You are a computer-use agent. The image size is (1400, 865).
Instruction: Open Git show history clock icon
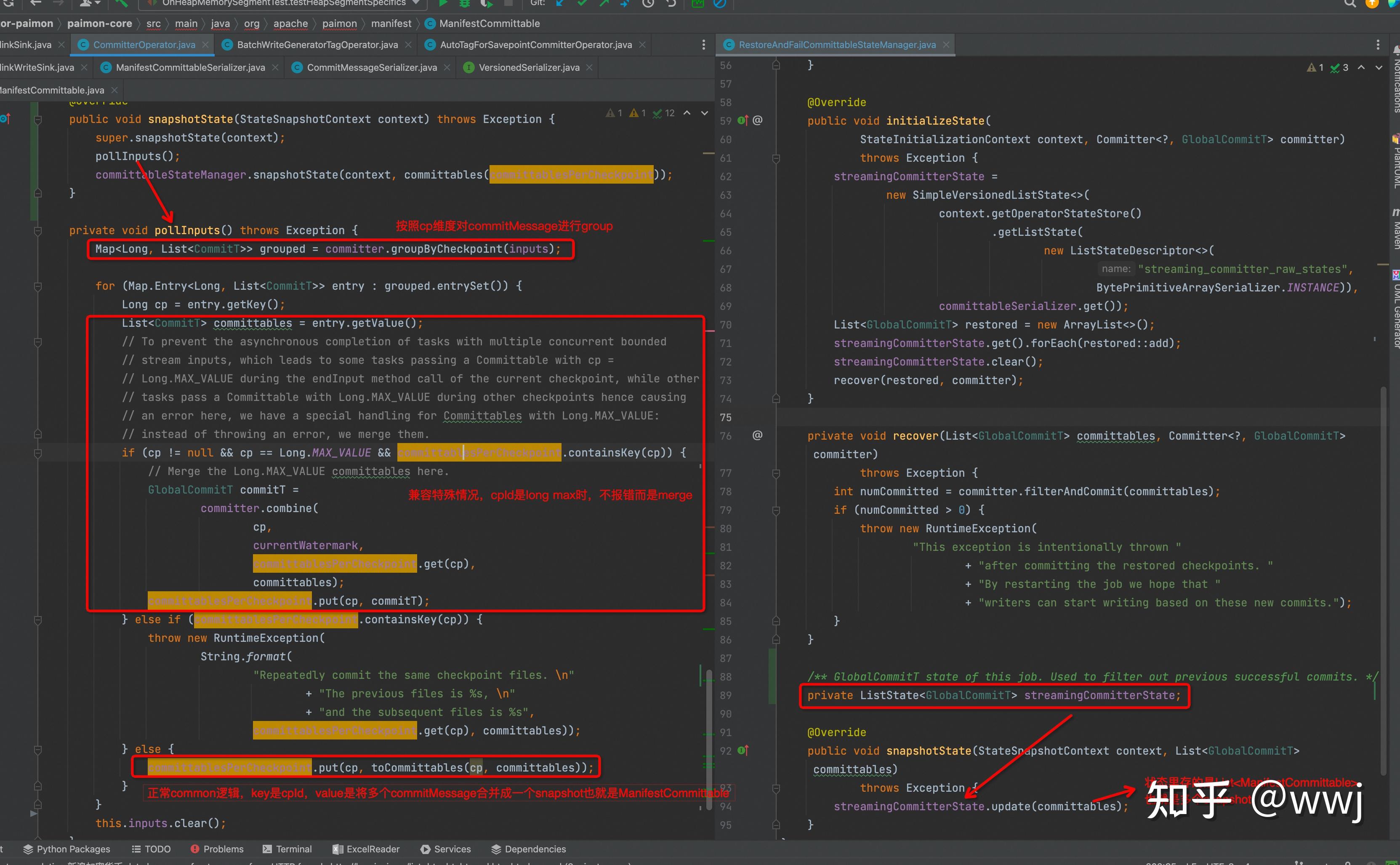(x=648, y=3)
